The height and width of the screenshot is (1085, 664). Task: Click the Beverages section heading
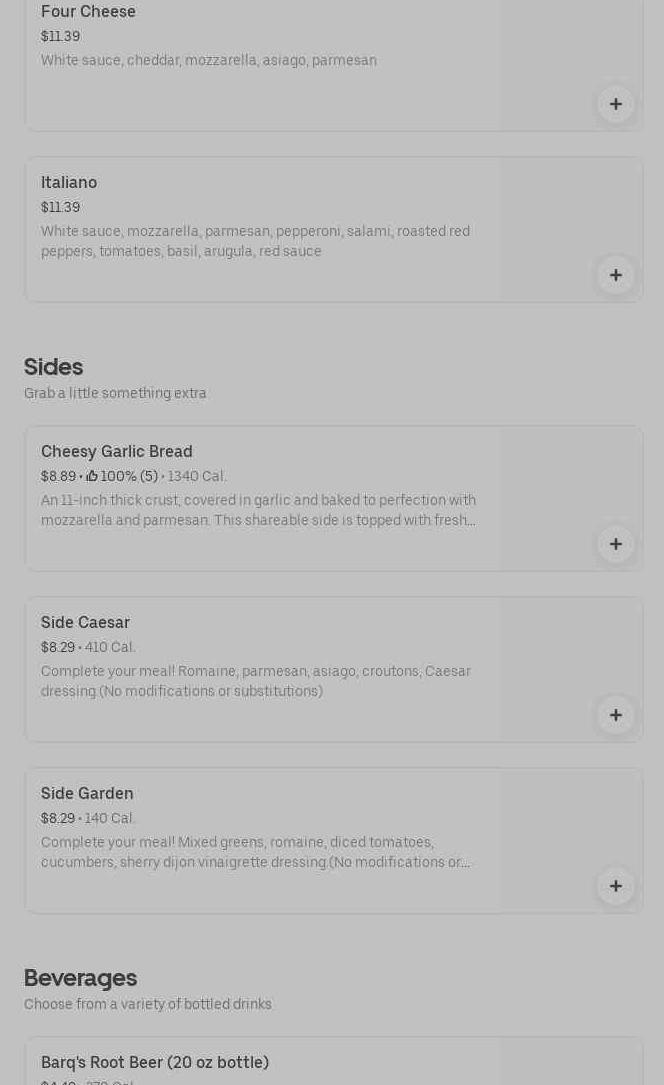(80, 978)
